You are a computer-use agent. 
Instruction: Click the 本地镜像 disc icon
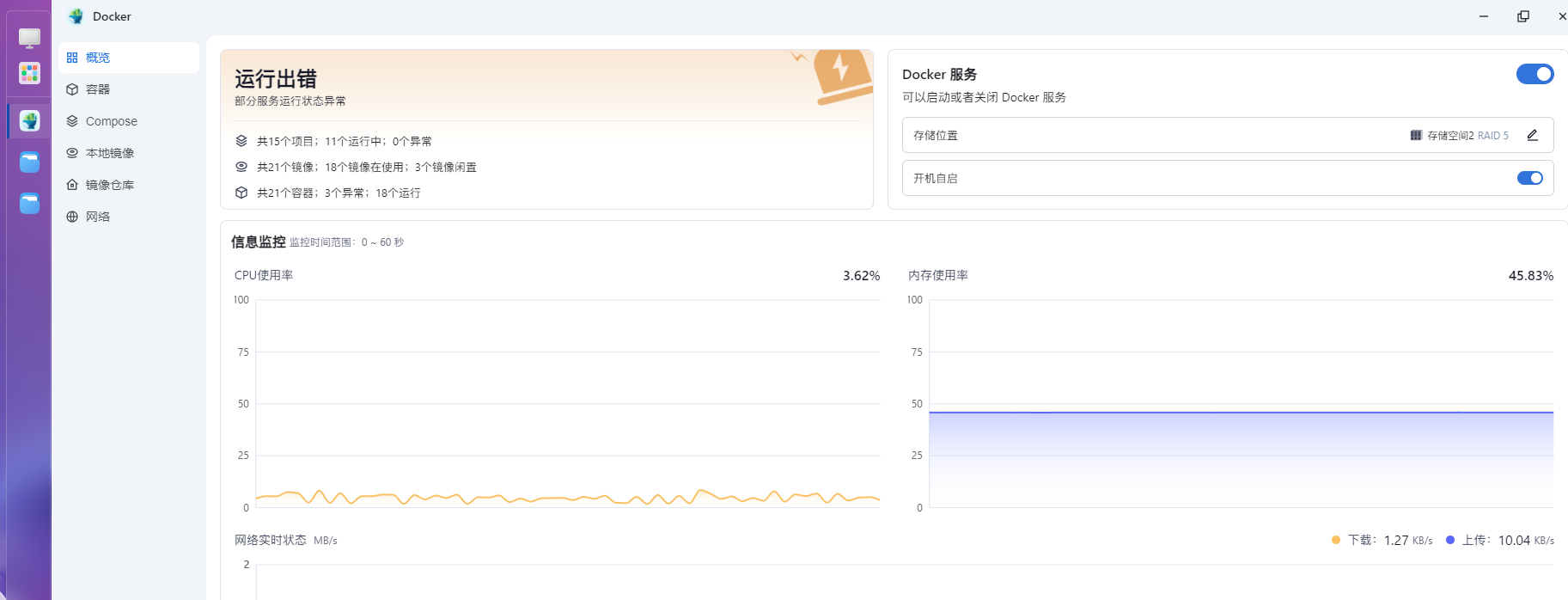pyautogui.click(x=72, y=153)
